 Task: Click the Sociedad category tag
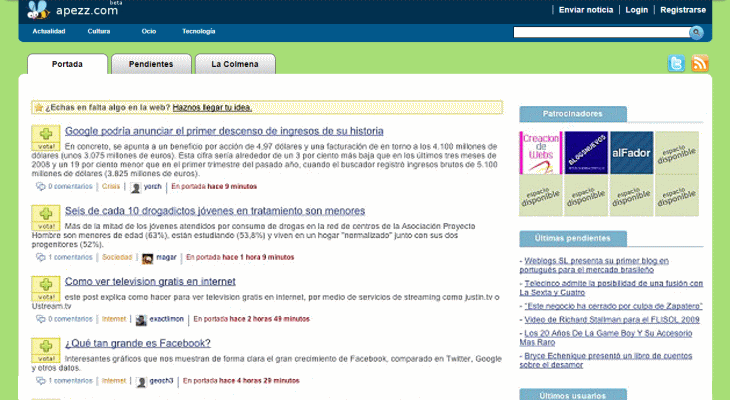[117, 257]
